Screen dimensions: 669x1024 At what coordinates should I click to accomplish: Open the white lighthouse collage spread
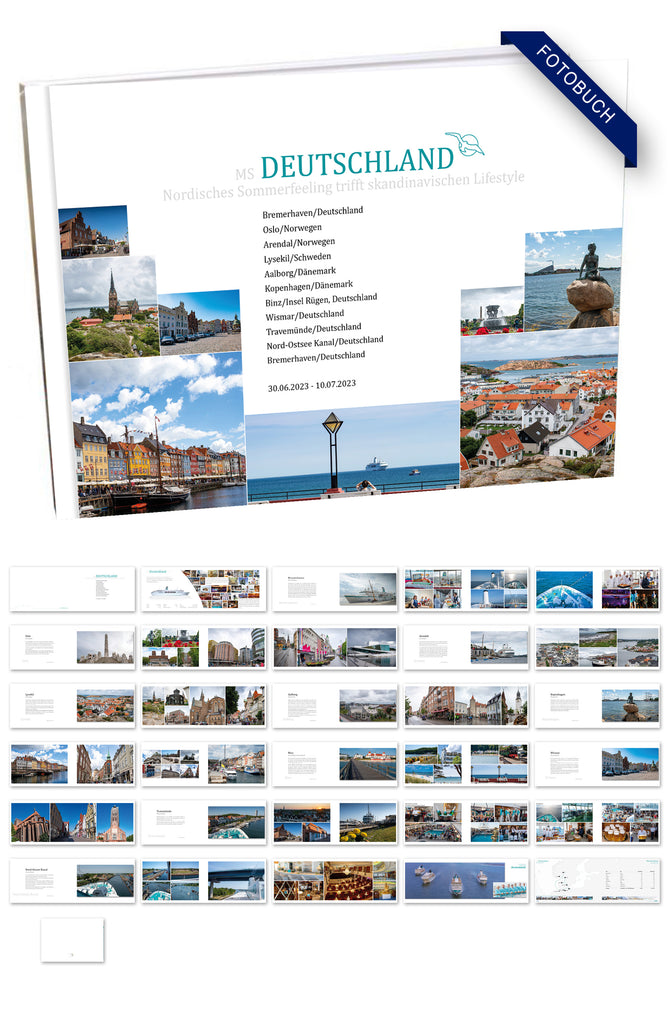pyautogui.click(x=466, y=589)
